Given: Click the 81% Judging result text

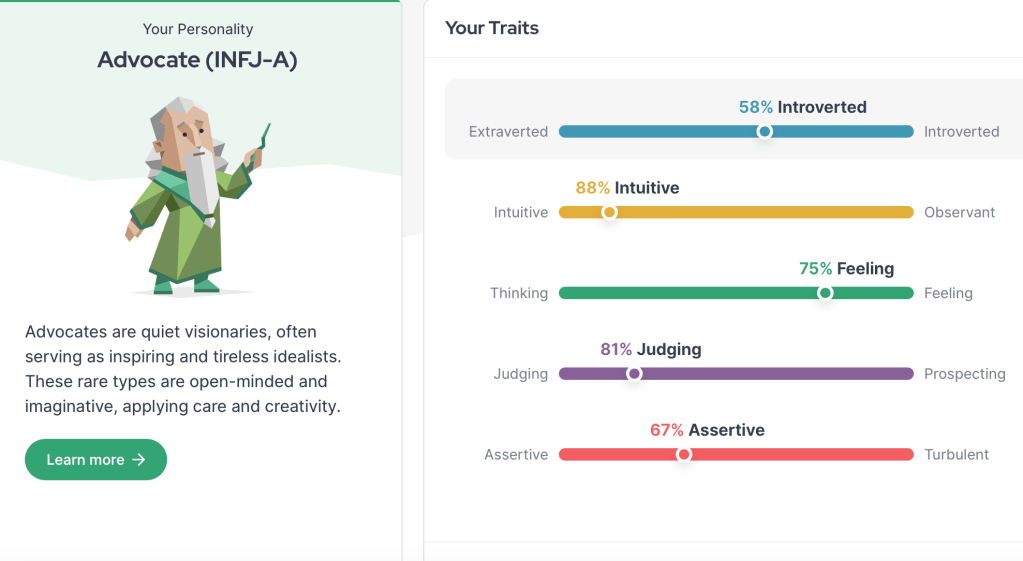Looking at the screenshot, I should (651, 349).
